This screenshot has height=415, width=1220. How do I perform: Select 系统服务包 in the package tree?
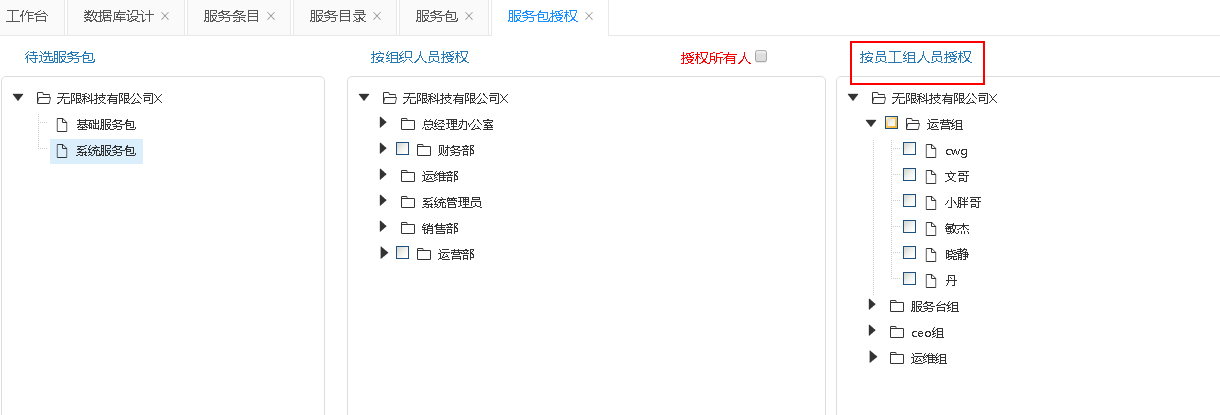(x=105, y=151)
